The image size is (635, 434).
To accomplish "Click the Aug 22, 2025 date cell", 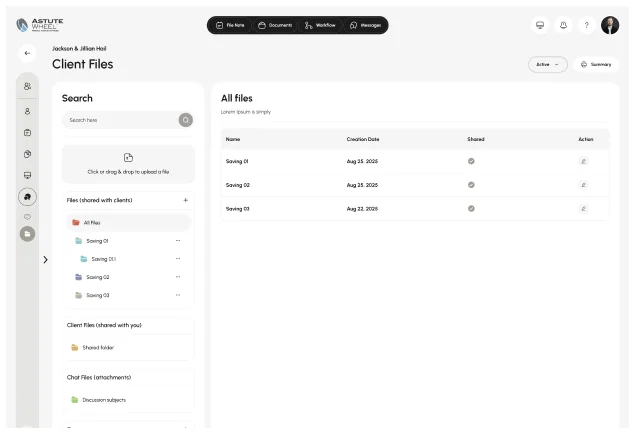I will point(362,209).
